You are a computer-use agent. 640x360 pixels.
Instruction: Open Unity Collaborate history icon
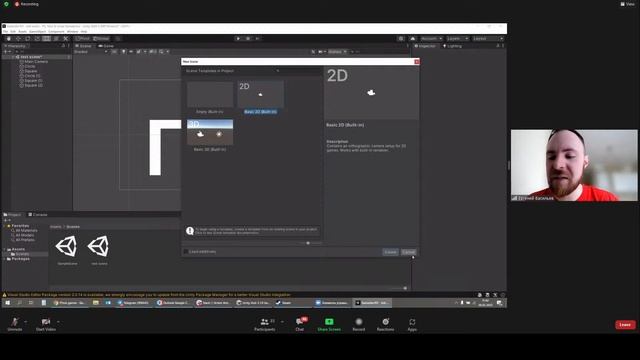[x=401, y=38]
